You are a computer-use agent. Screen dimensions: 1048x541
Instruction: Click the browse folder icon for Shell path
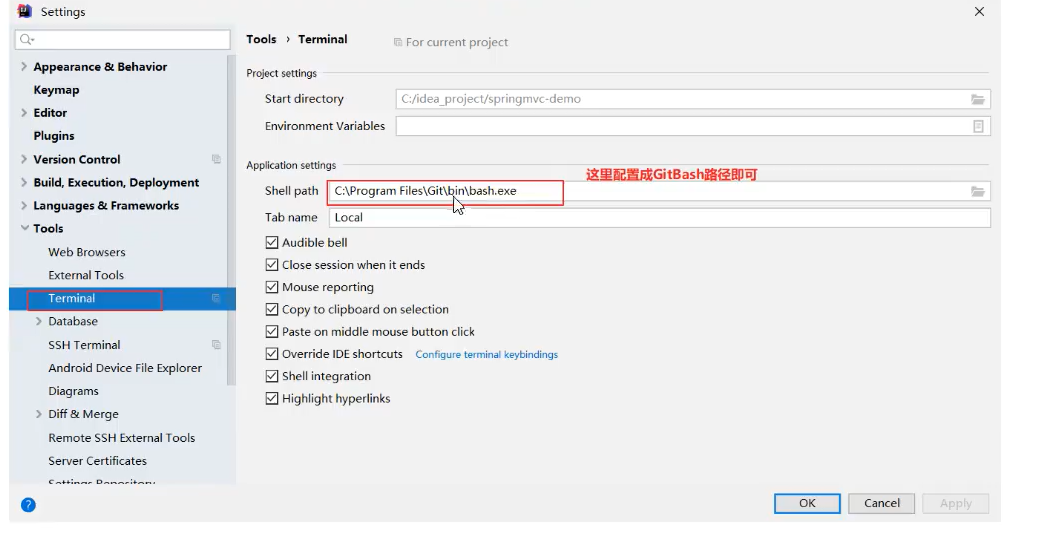point(978,191)
